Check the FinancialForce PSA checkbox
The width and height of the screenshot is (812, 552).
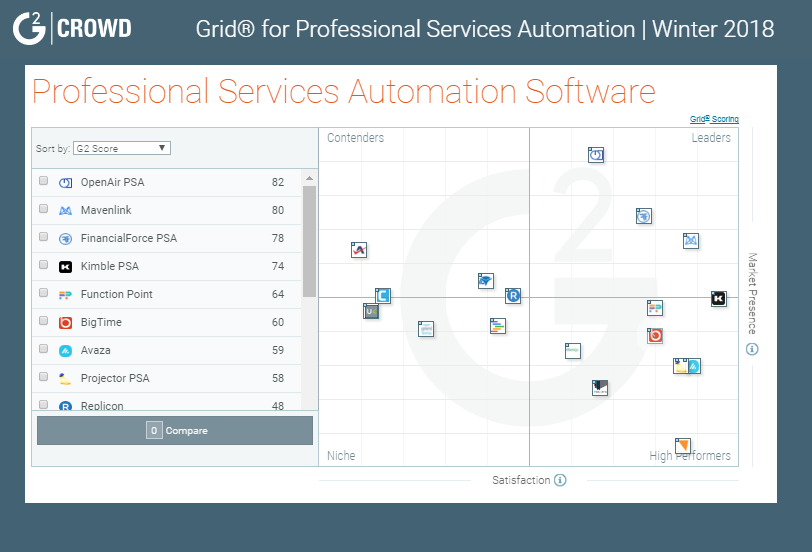tap(44, 237)
